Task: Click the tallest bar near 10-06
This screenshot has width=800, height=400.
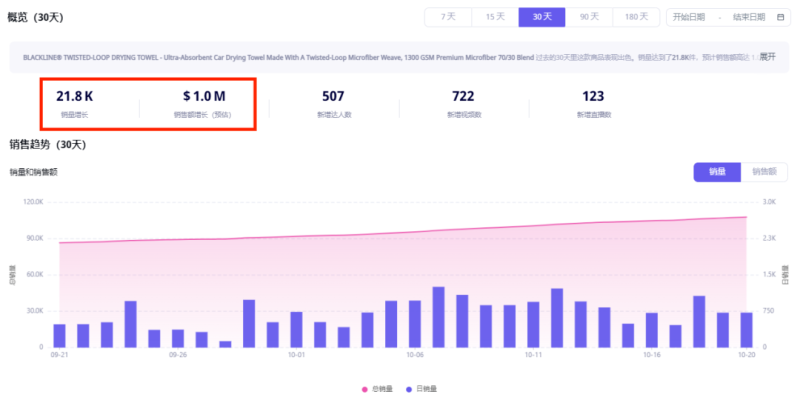Action: coord(438,317)
